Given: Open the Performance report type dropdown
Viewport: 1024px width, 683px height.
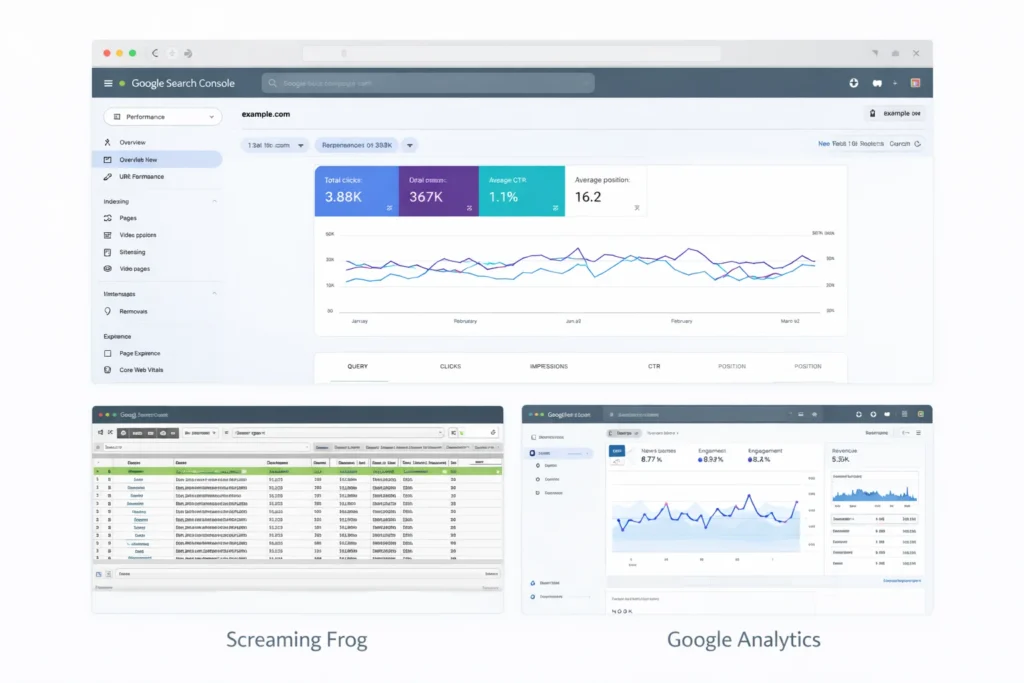Looking at the screenshot, I should [x=161, y=116].
